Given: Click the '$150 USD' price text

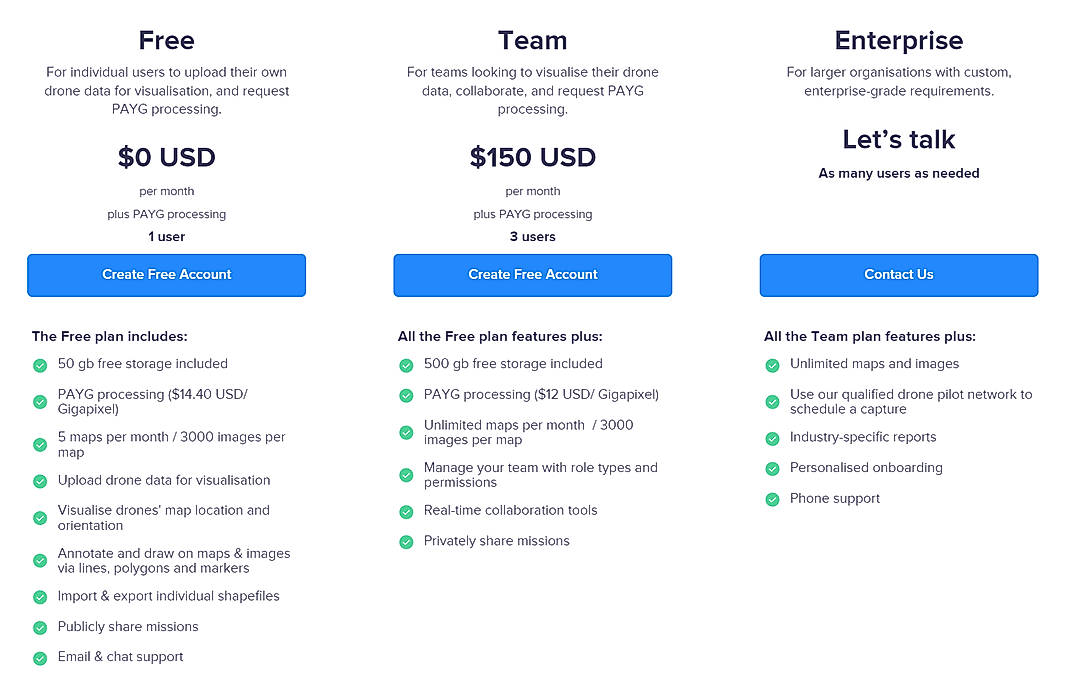Looking at the screenshot, I should tap(532, 157).
